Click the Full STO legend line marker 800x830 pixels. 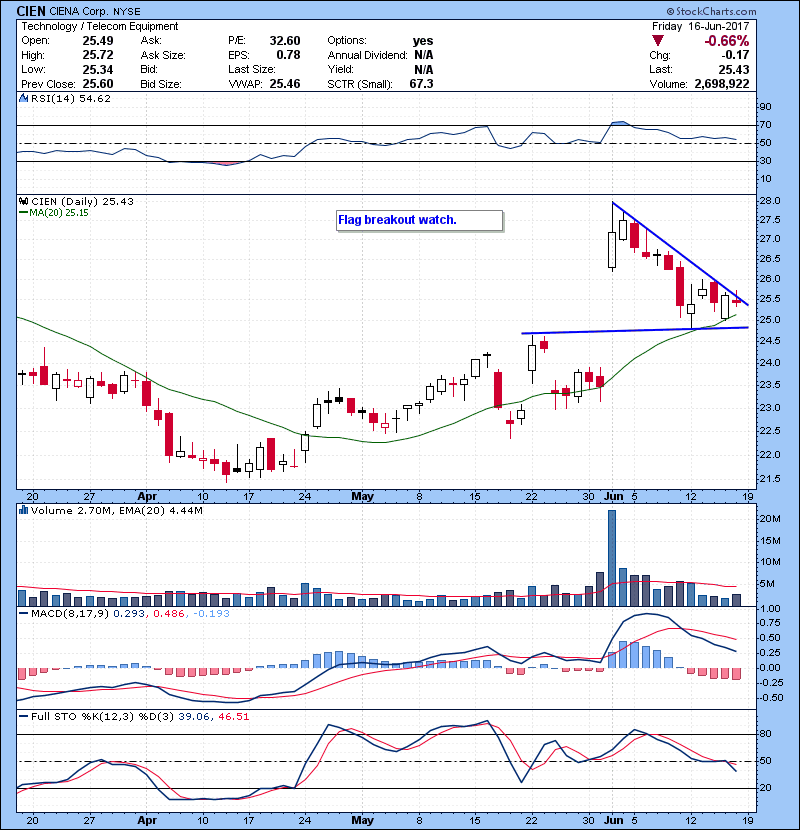(23, 716)
